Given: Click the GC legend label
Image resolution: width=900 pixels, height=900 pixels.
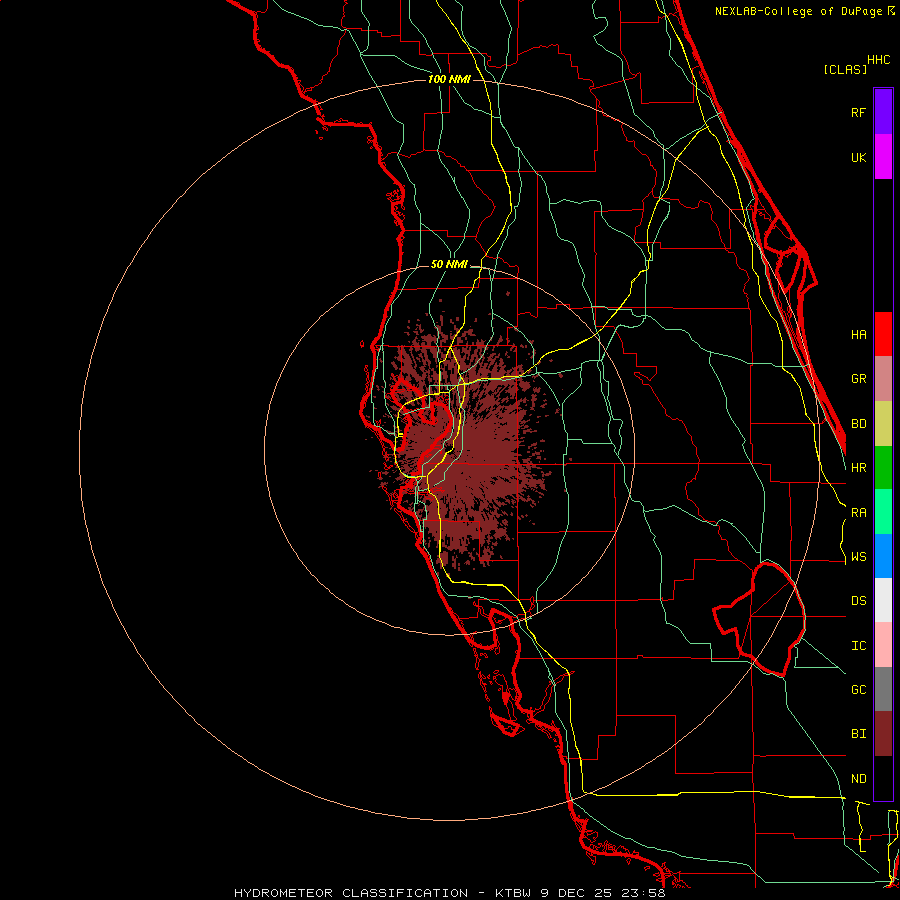Looking at the screenshot, I should click(859, 690).
